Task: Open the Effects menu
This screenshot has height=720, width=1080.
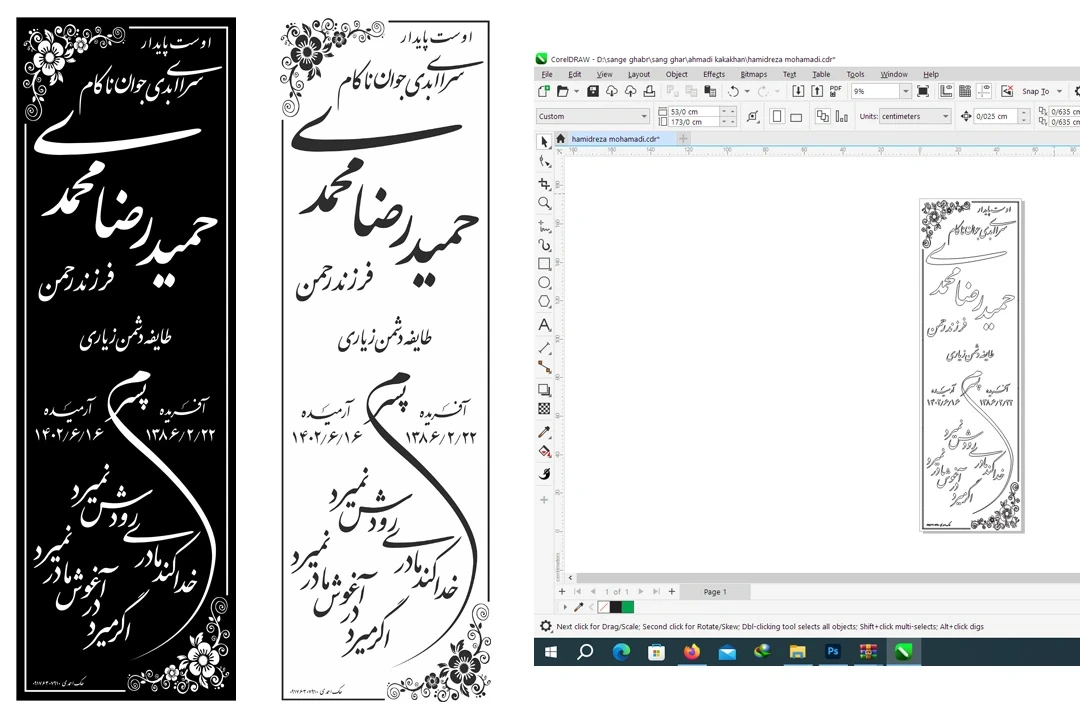Action: coord(713,74)
